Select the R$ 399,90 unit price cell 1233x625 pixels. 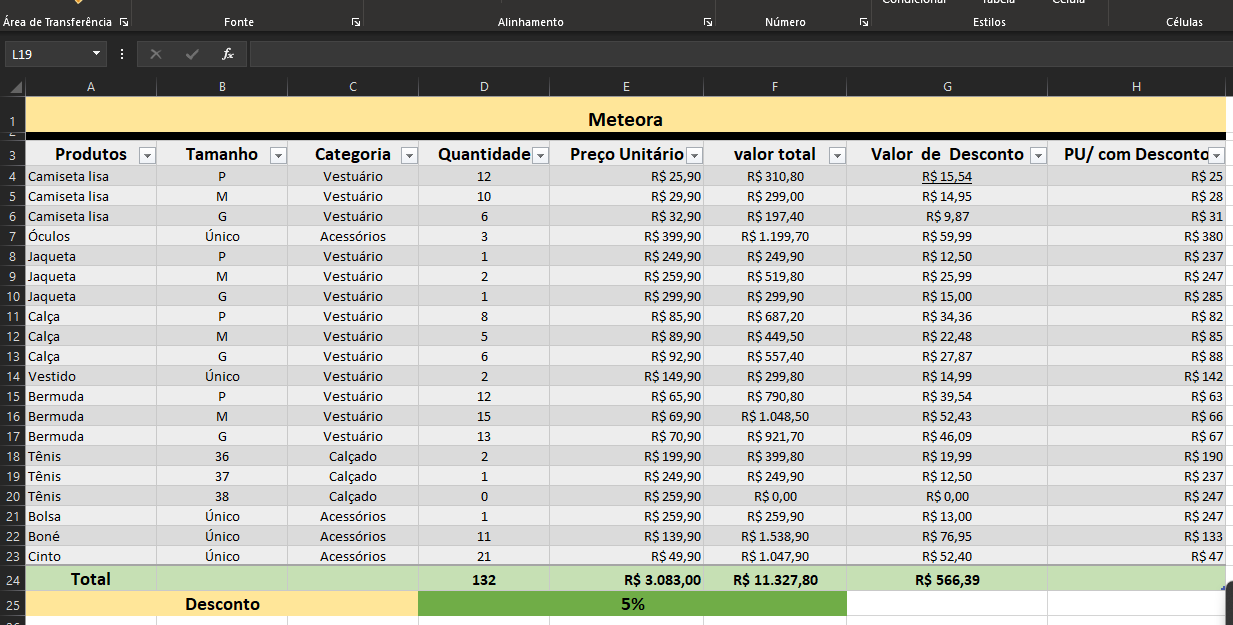click(x=626, y=236)
